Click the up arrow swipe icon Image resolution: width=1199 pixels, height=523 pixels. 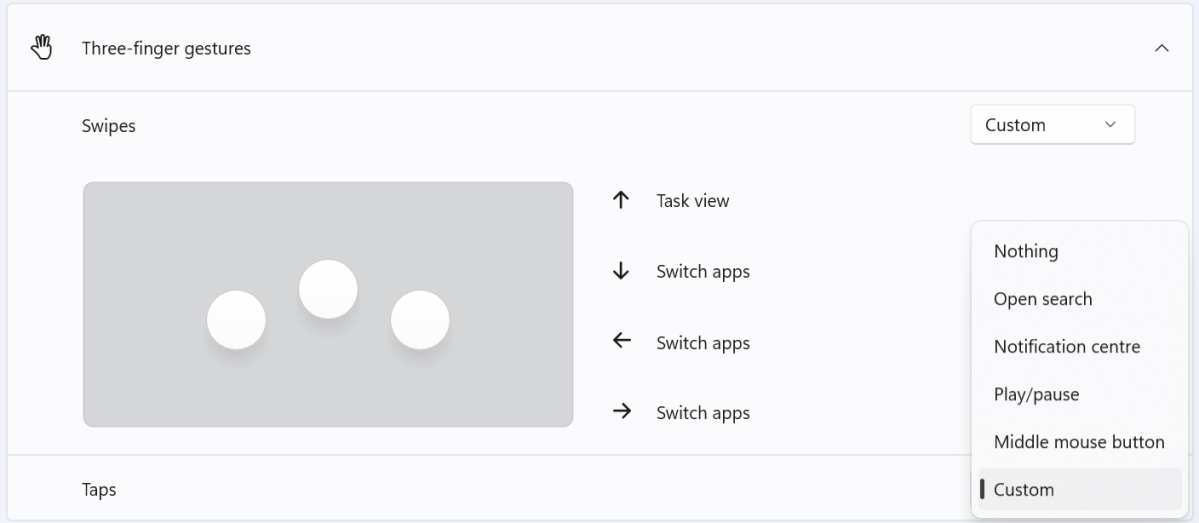tap(621, 200)
